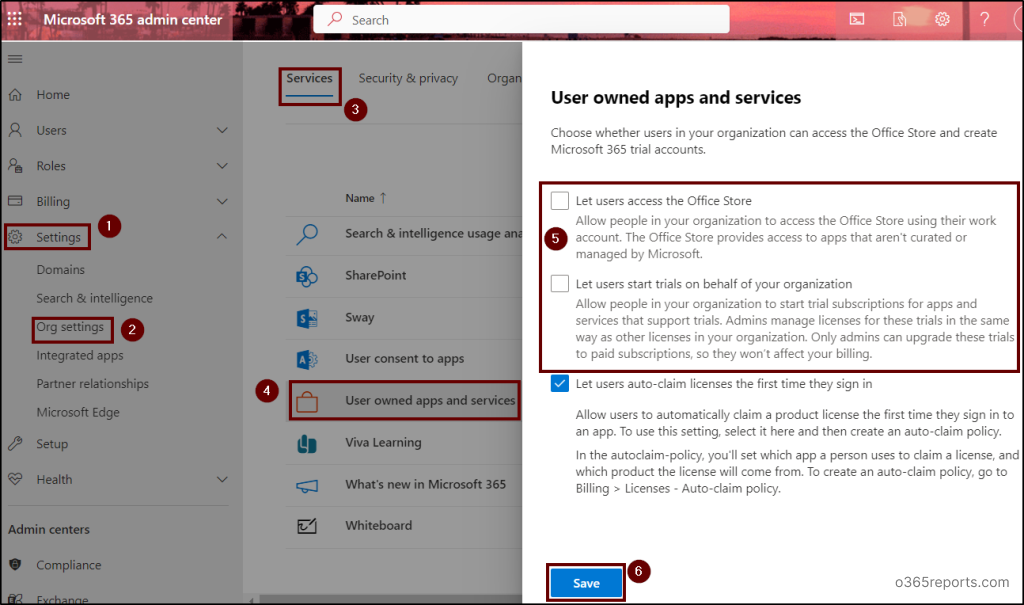Select Org settings in sidebar
Viewport: 1024px width, 605px height.
point(70,327)
